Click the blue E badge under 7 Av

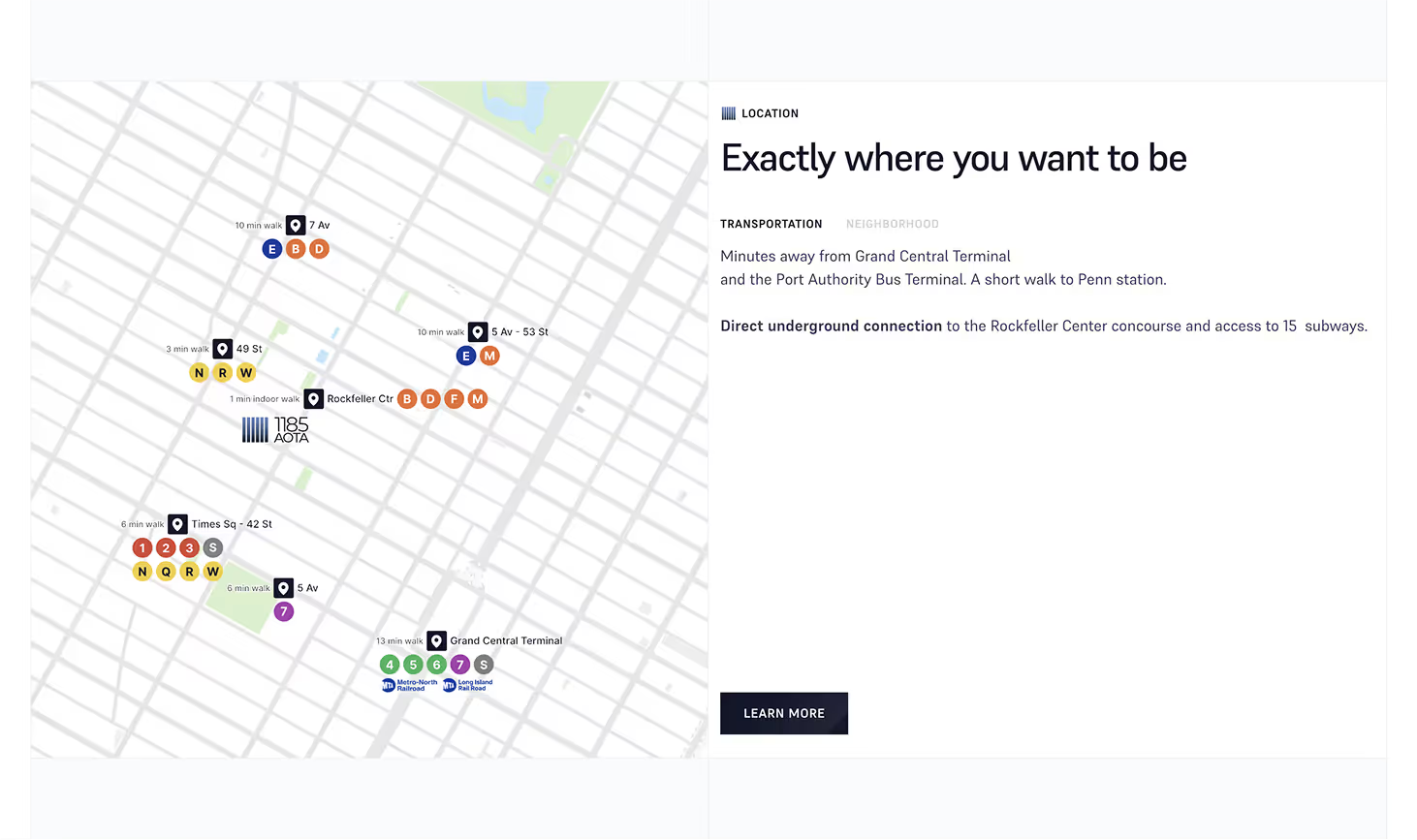coord(272,249)
